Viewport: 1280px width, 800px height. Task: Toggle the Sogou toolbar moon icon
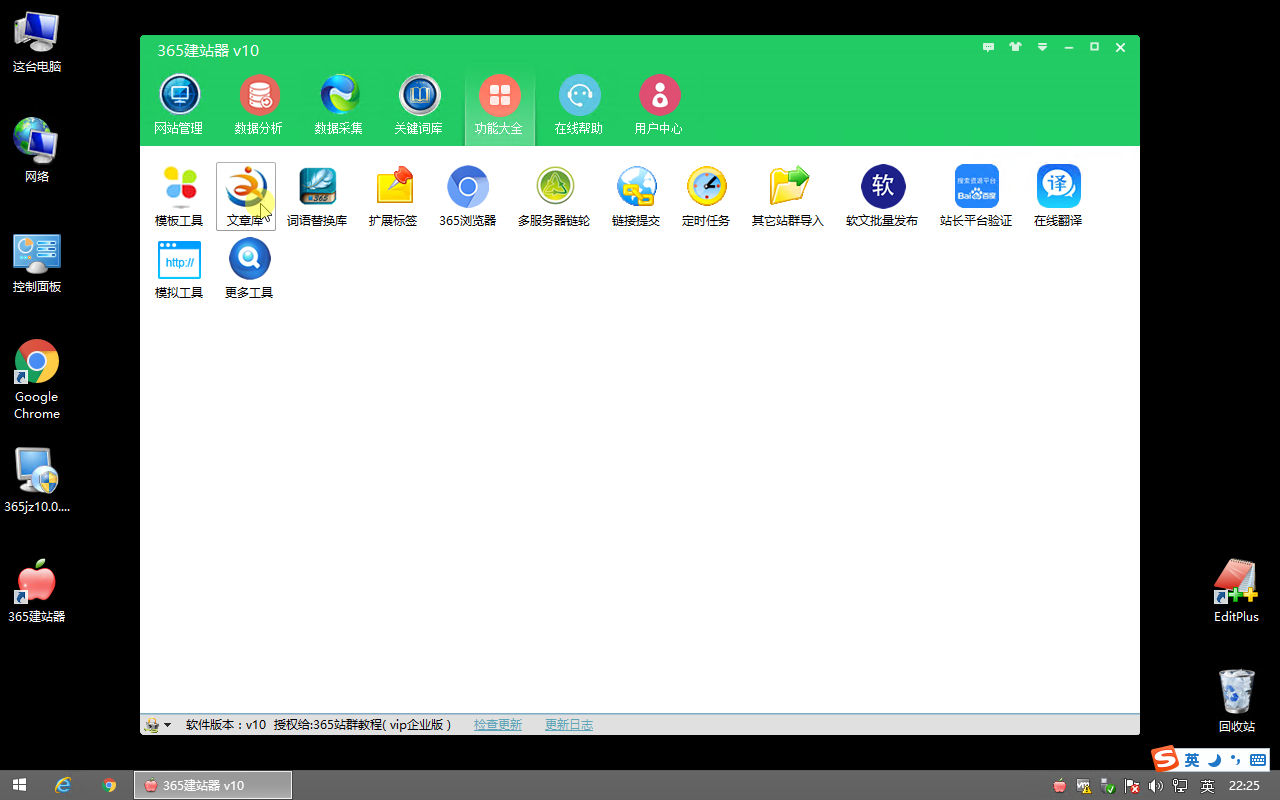click(x=1214, y=760)
